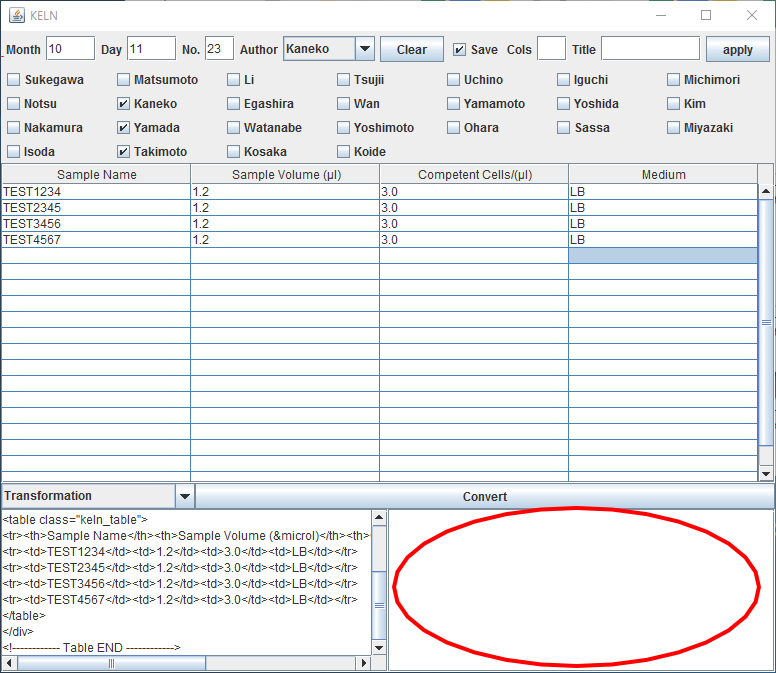Check the Sukegawa checkbox

(14, 80)
